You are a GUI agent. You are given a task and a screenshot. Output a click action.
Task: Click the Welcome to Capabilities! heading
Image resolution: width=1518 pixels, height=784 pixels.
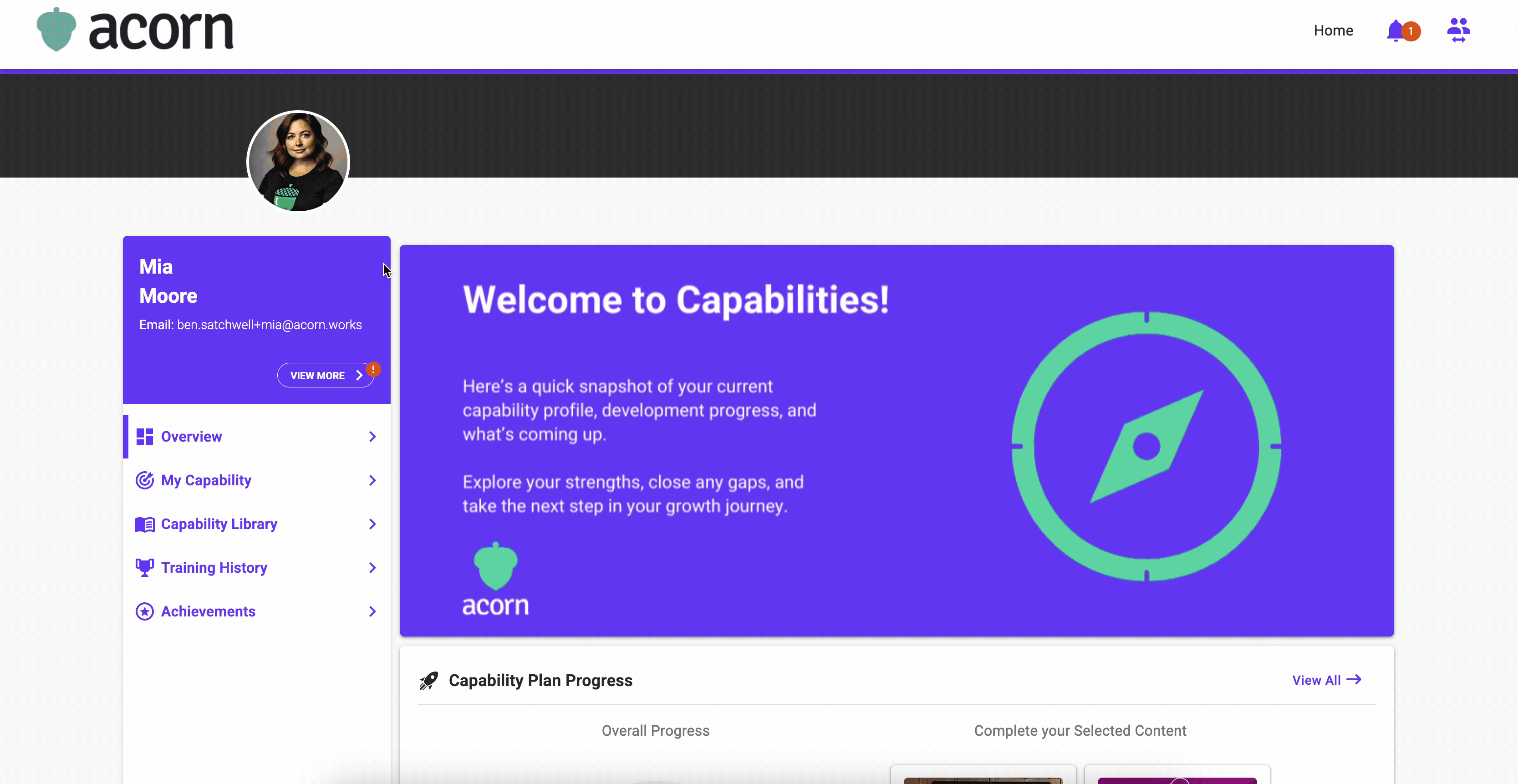tap(676, 300)
